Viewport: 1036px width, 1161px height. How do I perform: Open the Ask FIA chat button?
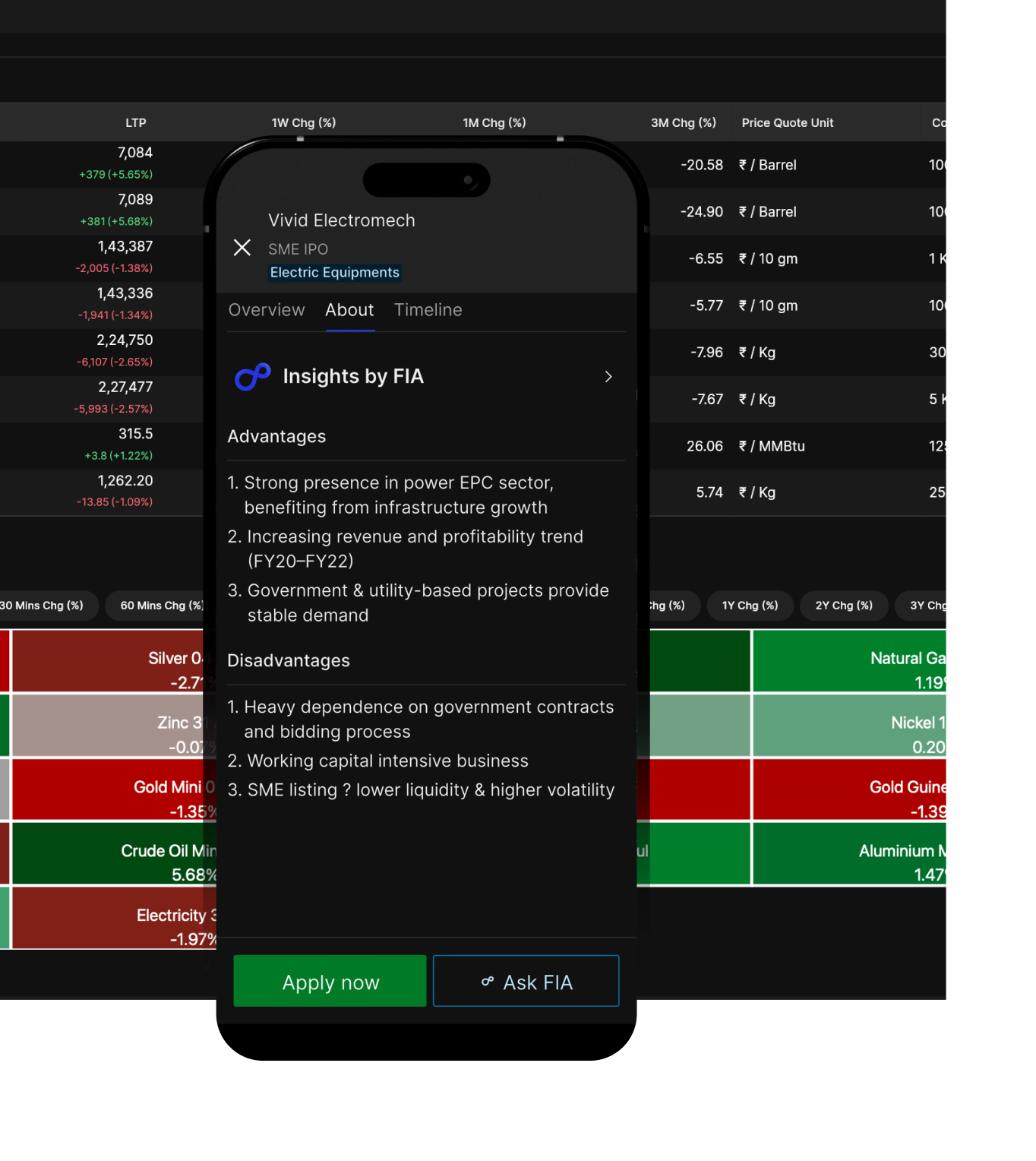[526, 981]
